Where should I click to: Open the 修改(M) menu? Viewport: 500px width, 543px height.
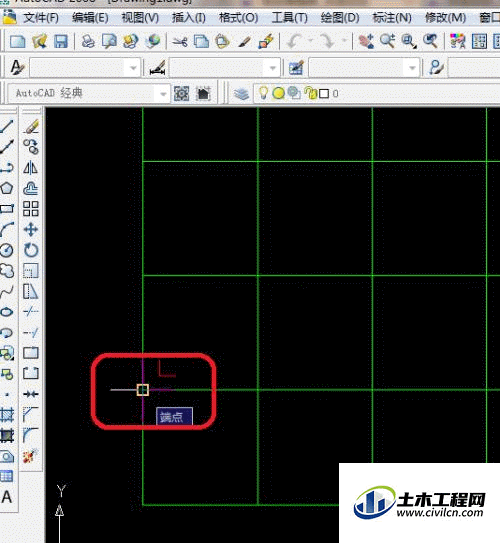click(445, 18)
